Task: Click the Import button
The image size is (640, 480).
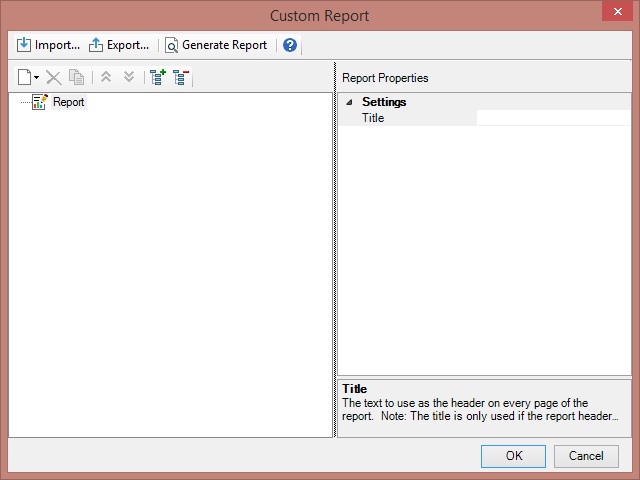Action: (x=48, y=45)
